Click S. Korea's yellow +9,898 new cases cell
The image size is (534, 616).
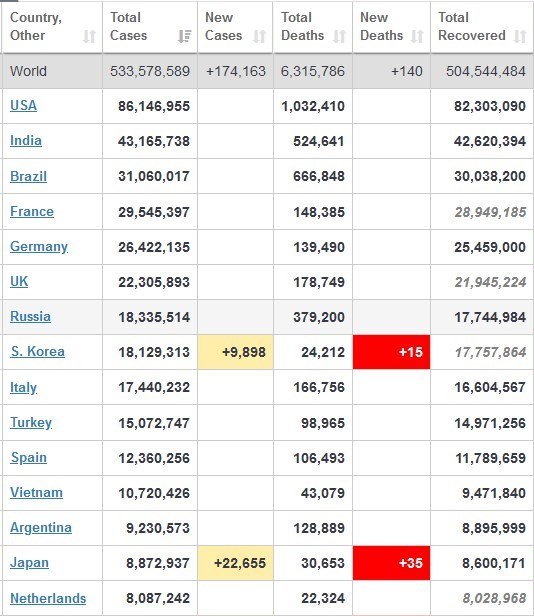(x=235, y=352)
